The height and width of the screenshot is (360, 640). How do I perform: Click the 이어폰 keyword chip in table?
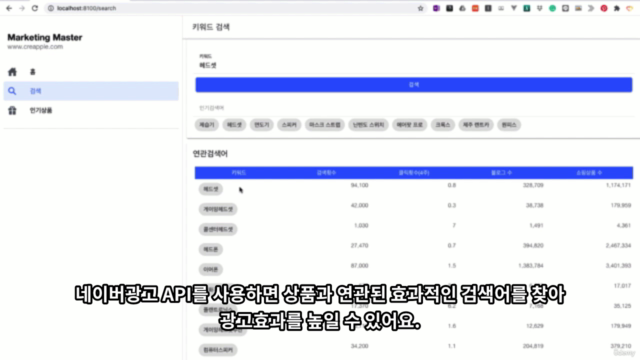(211, 269)
